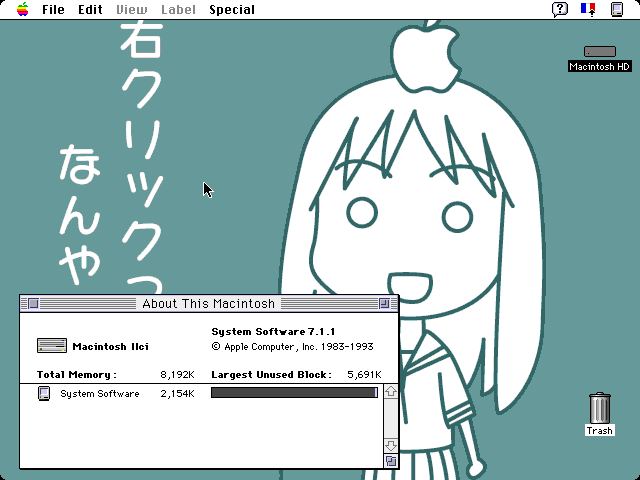Screen dimensions: 640x480
Task: Click the System Software 2,154K value
Action: (177, 393)
